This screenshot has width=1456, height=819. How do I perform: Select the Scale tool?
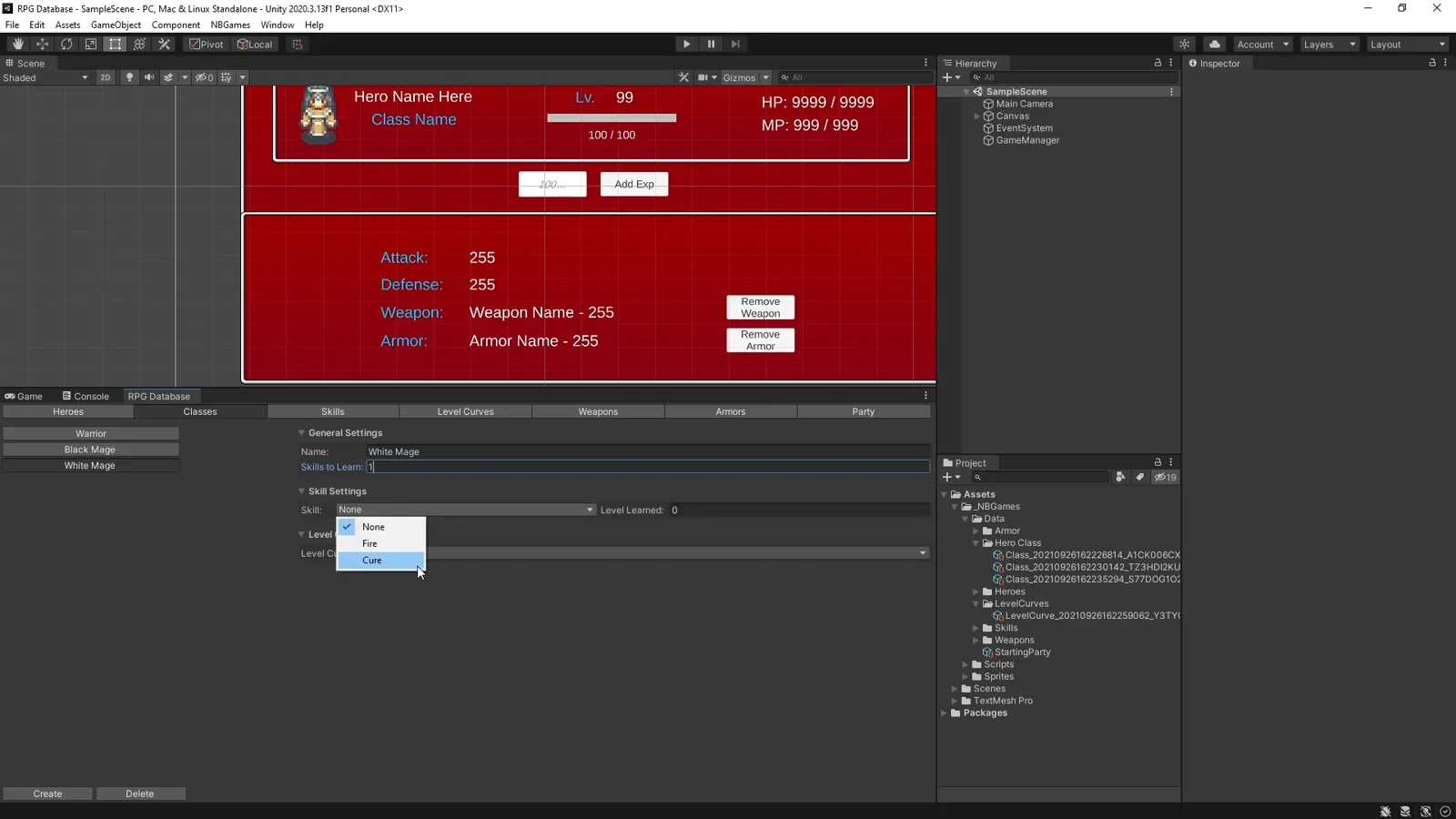(x=91, y=44)
